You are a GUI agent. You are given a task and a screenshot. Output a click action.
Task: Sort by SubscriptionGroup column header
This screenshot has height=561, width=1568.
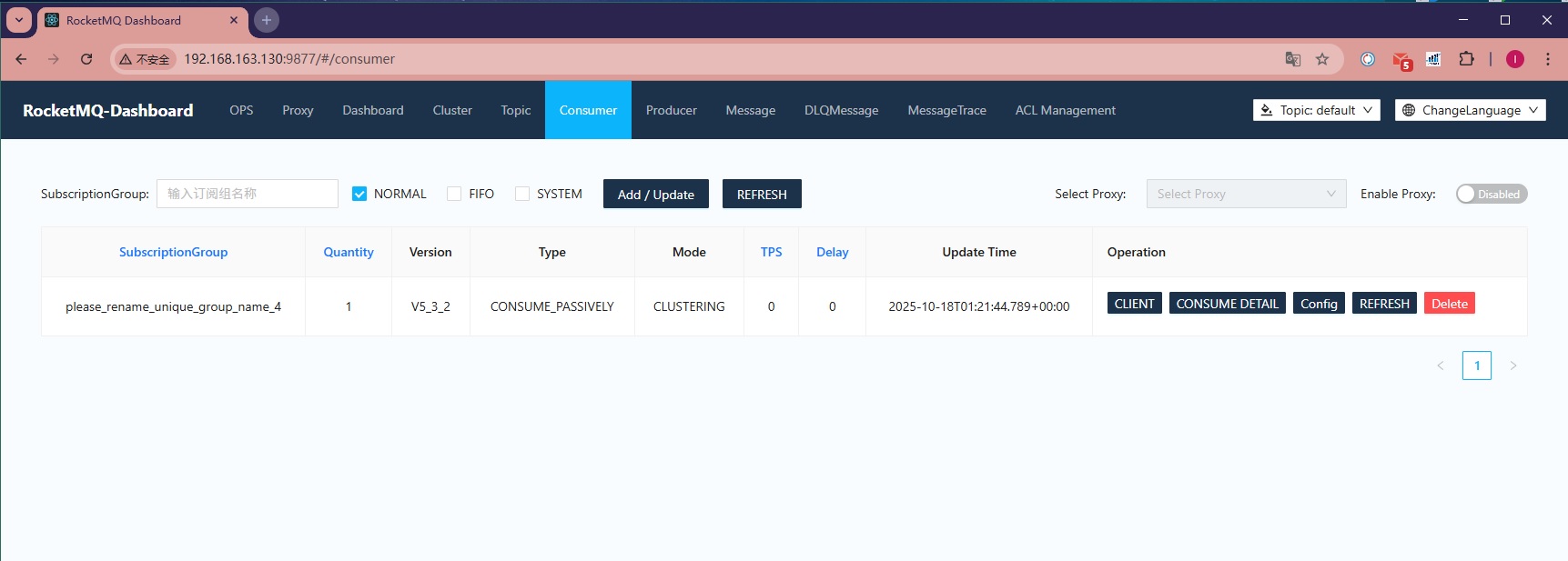[x=173, y=252]
